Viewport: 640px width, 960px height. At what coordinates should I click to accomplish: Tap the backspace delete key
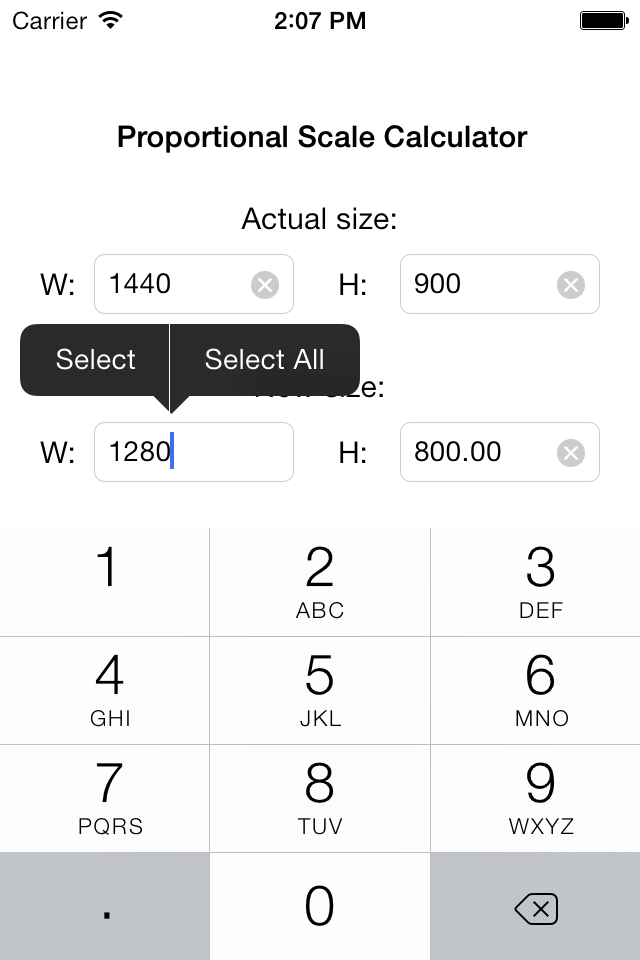pos(535,908)
